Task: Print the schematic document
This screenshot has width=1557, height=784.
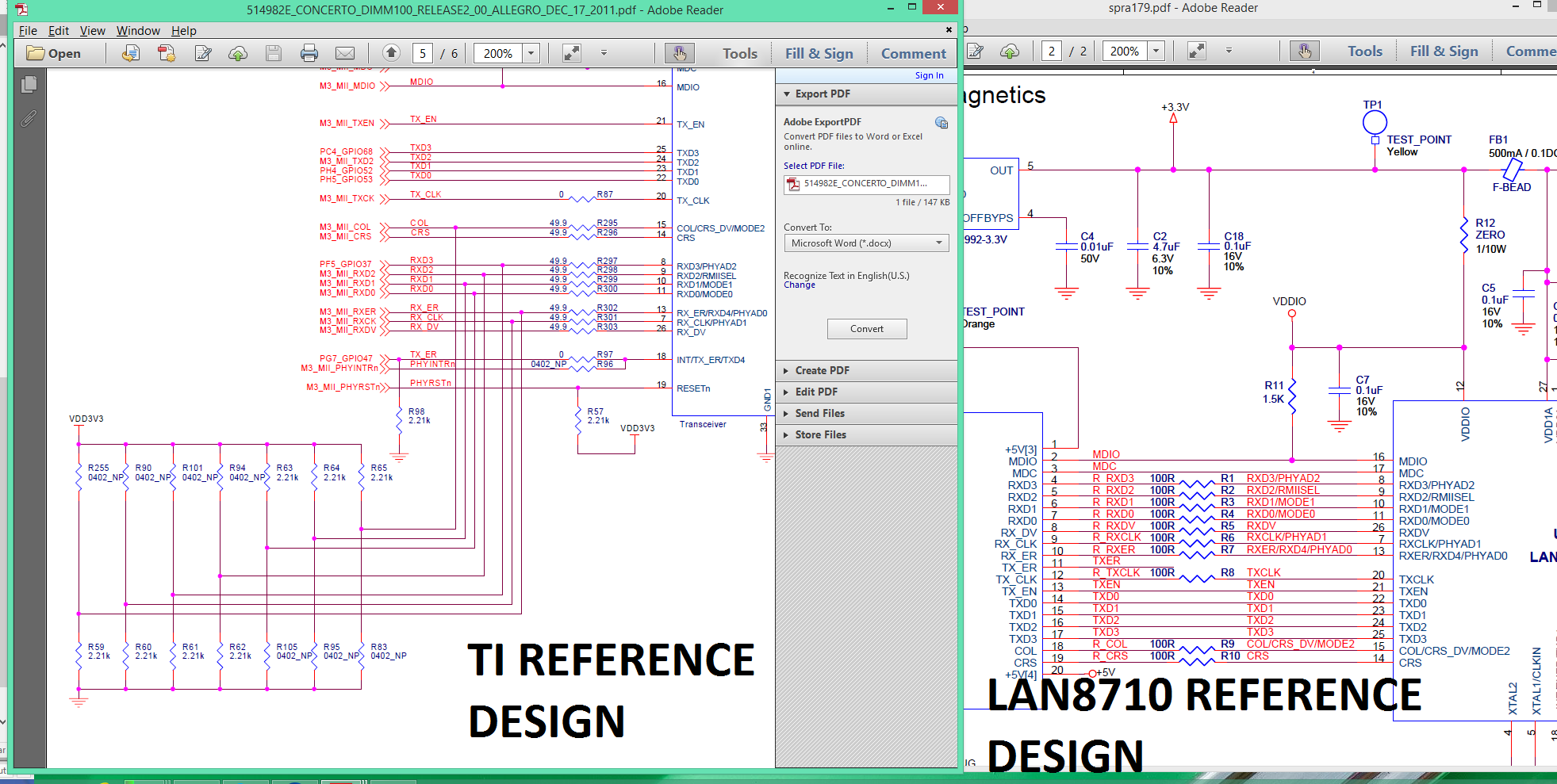Action: (x=309, y=53)
